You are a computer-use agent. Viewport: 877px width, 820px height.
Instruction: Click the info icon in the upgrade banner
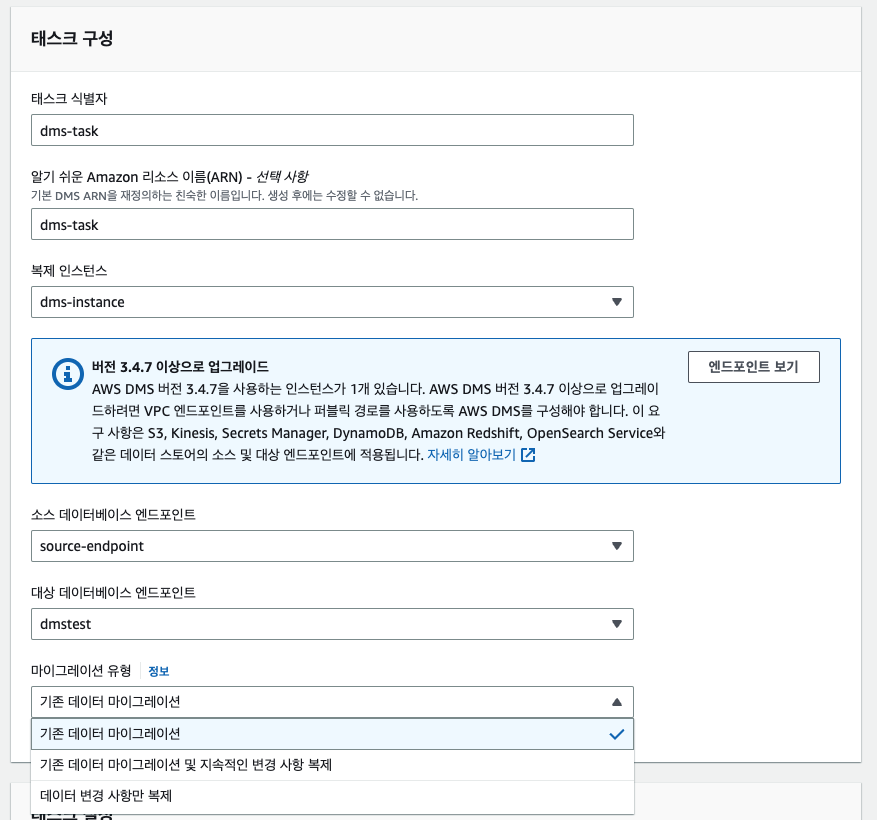[68, 374]
